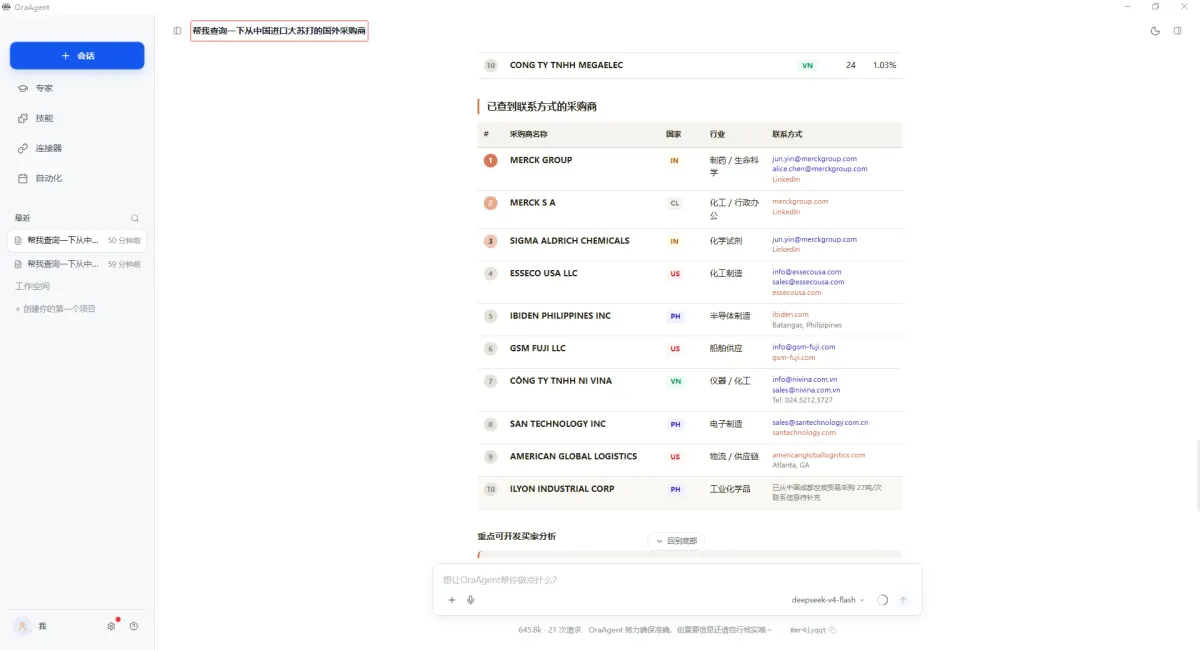Open the conversation from 59 分钟前
1200x650 pixels.
[77, 264]
